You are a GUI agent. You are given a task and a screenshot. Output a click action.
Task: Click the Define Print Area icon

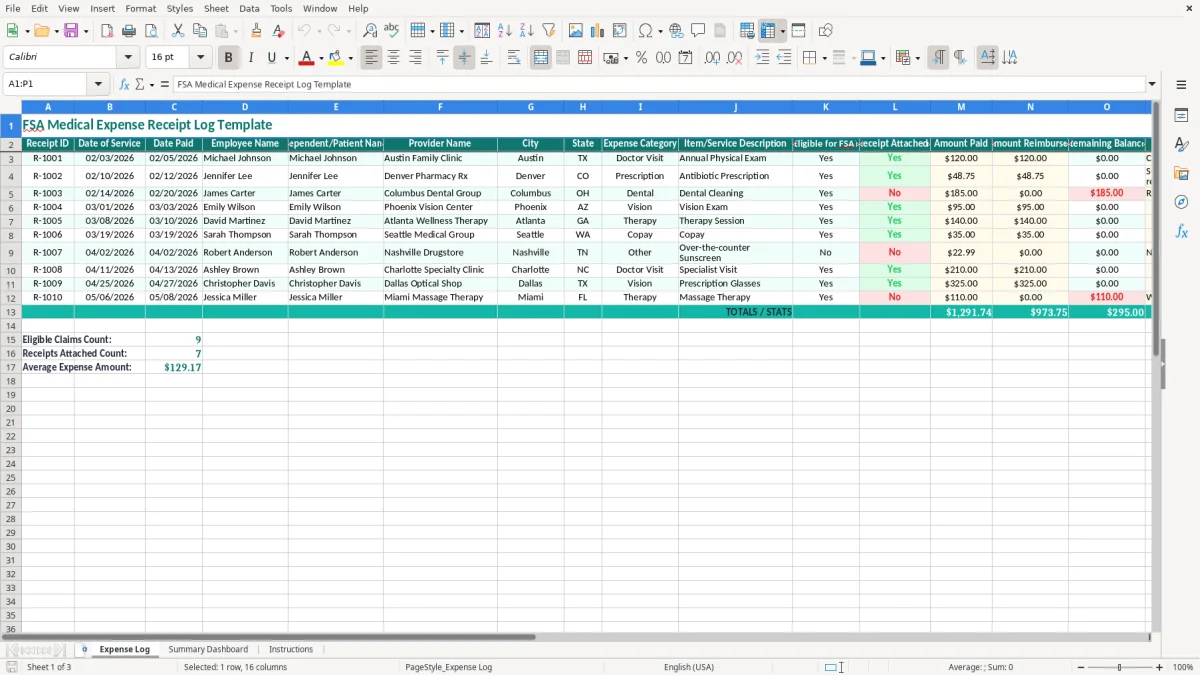(x=747, y=31)
